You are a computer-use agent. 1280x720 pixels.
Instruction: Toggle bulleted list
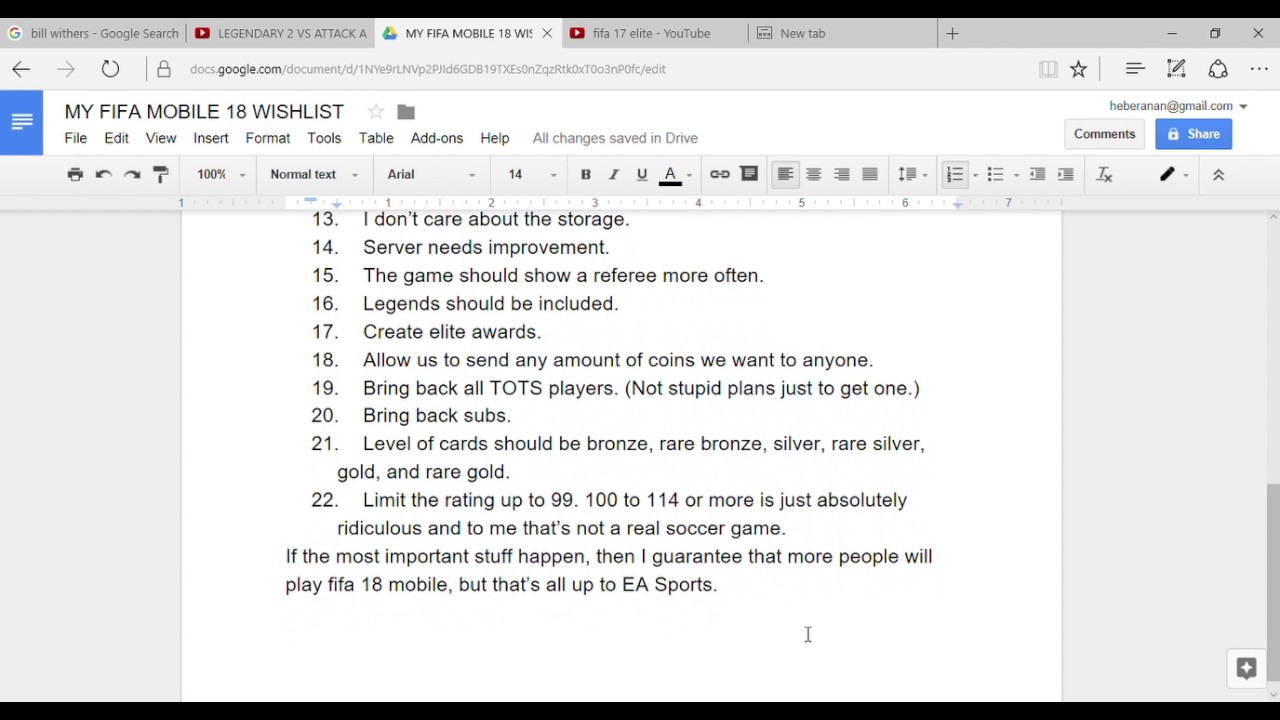point(995,174)
